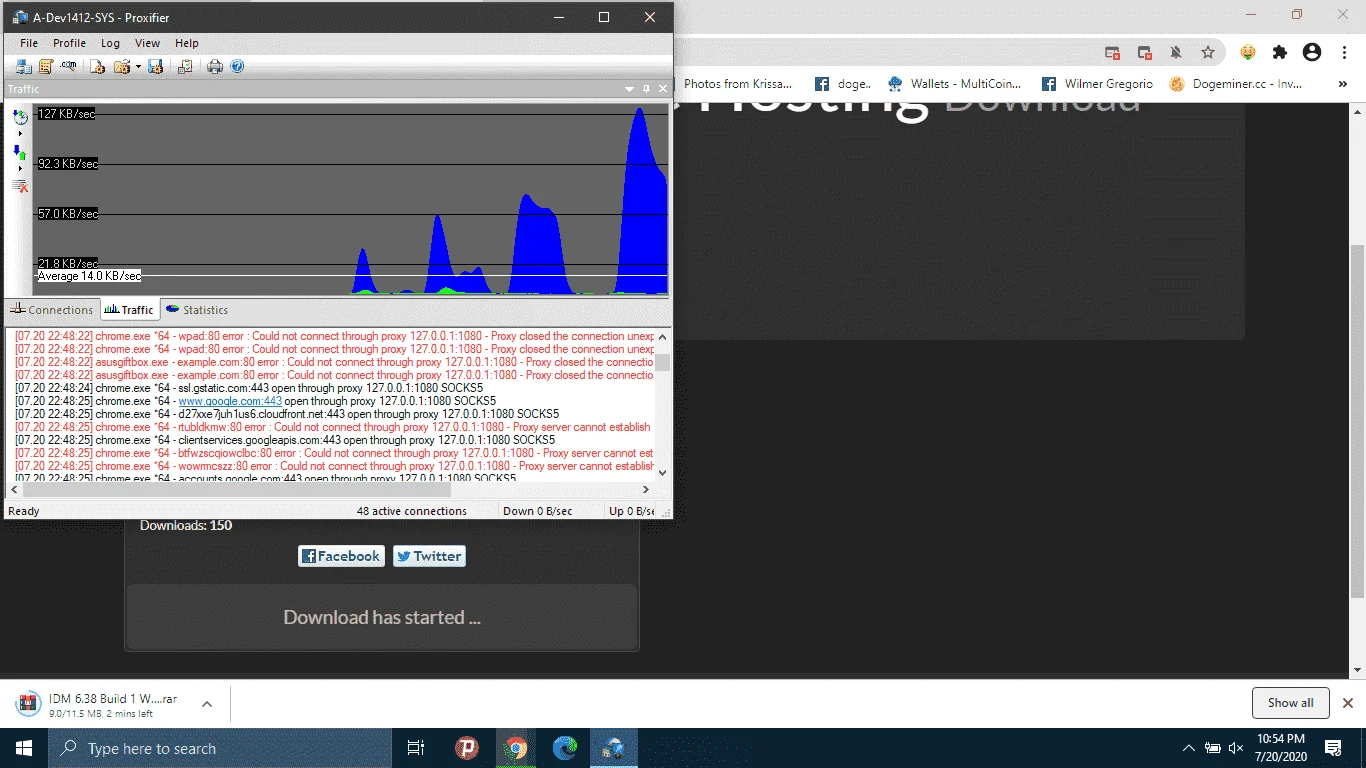
Task: Open Task View on taskbar
Action: (416, 748)
